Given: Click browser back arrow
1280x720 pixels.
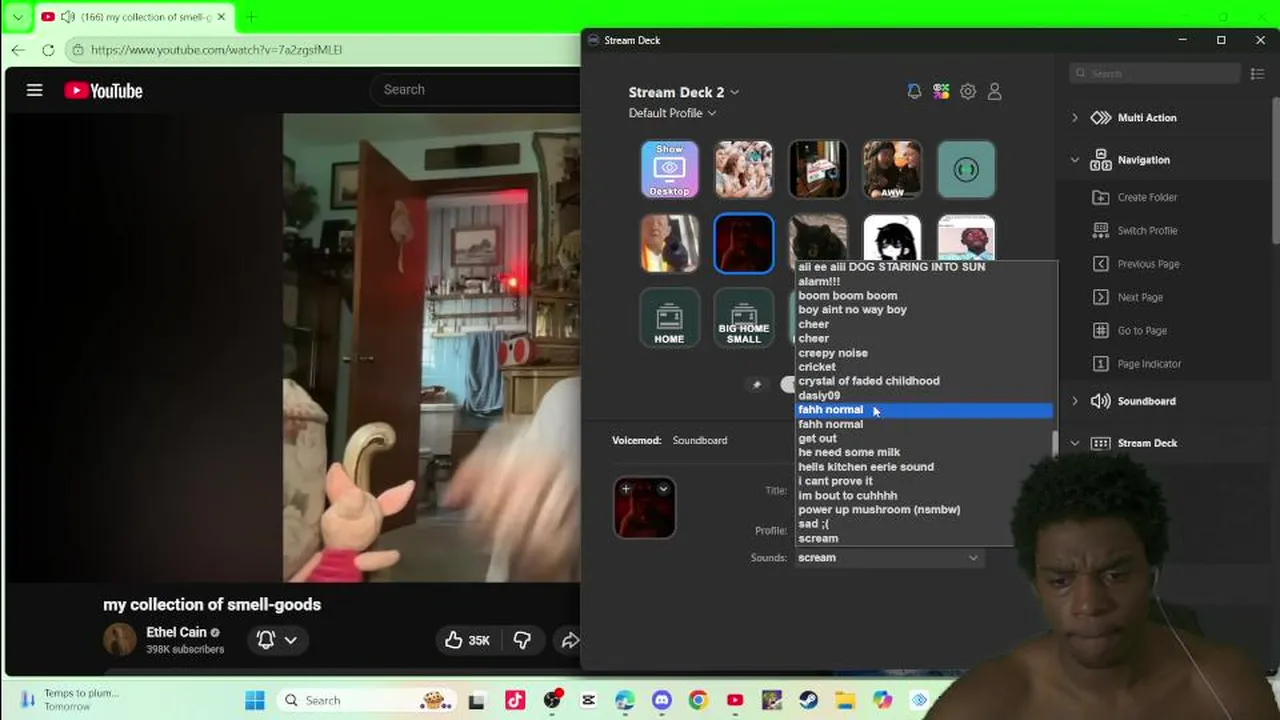Looking at the screenshot, I should coord(18,49).
